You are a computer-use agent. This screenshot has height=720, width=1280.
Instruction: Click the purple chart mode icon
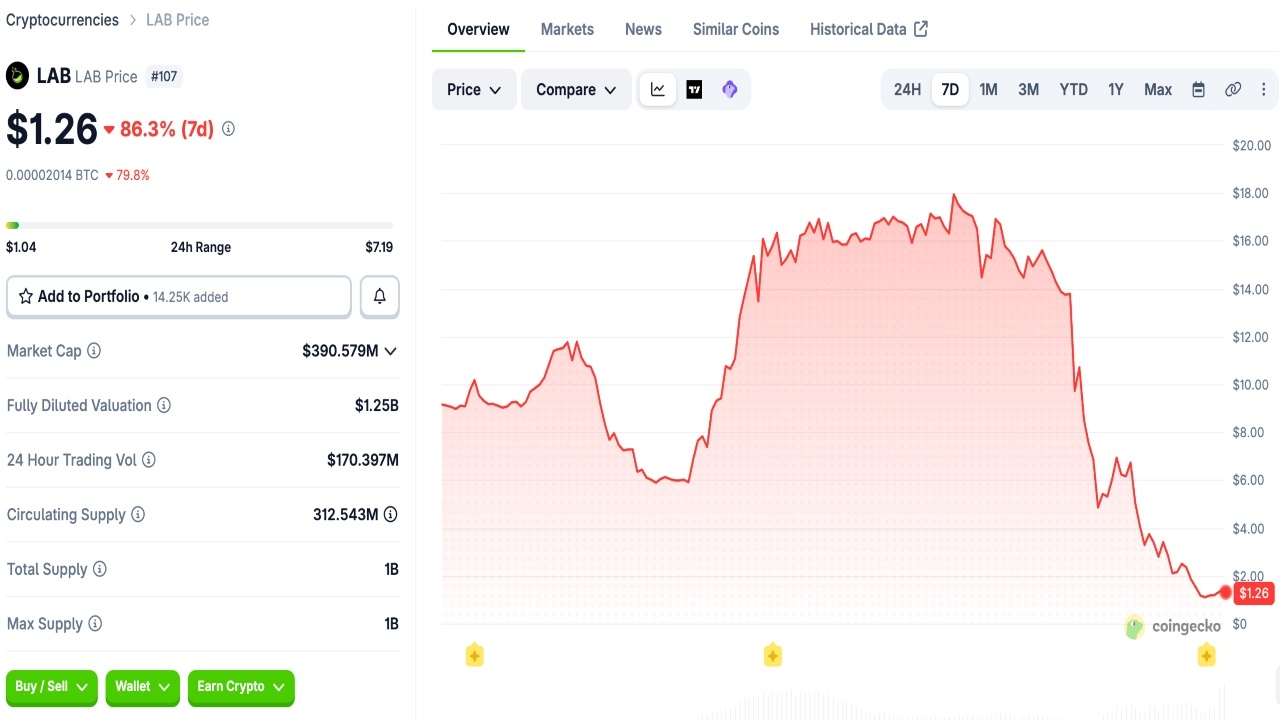[730, 90]
